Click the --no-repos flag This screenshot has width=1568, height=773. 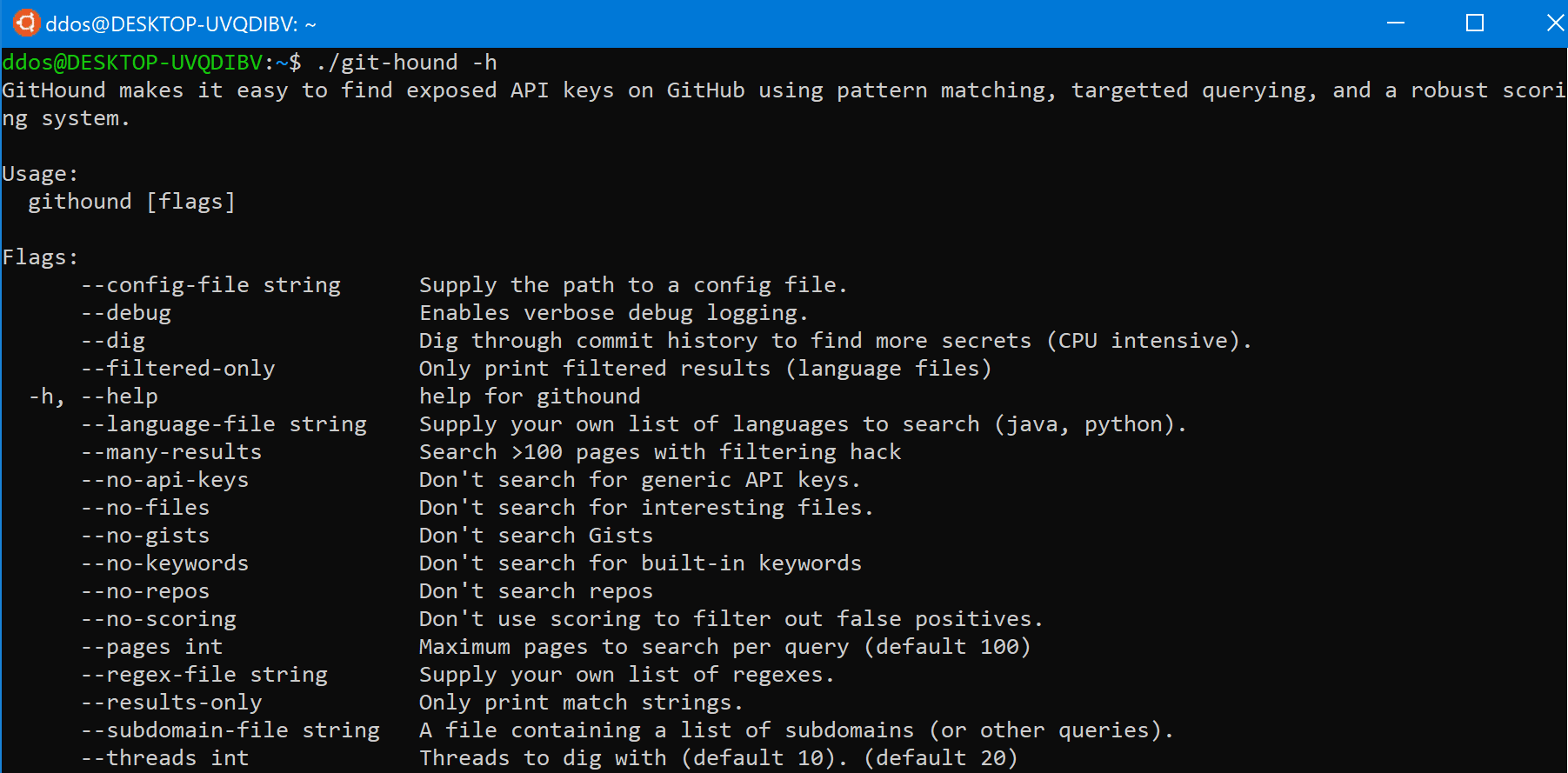(x=145, y=591)
